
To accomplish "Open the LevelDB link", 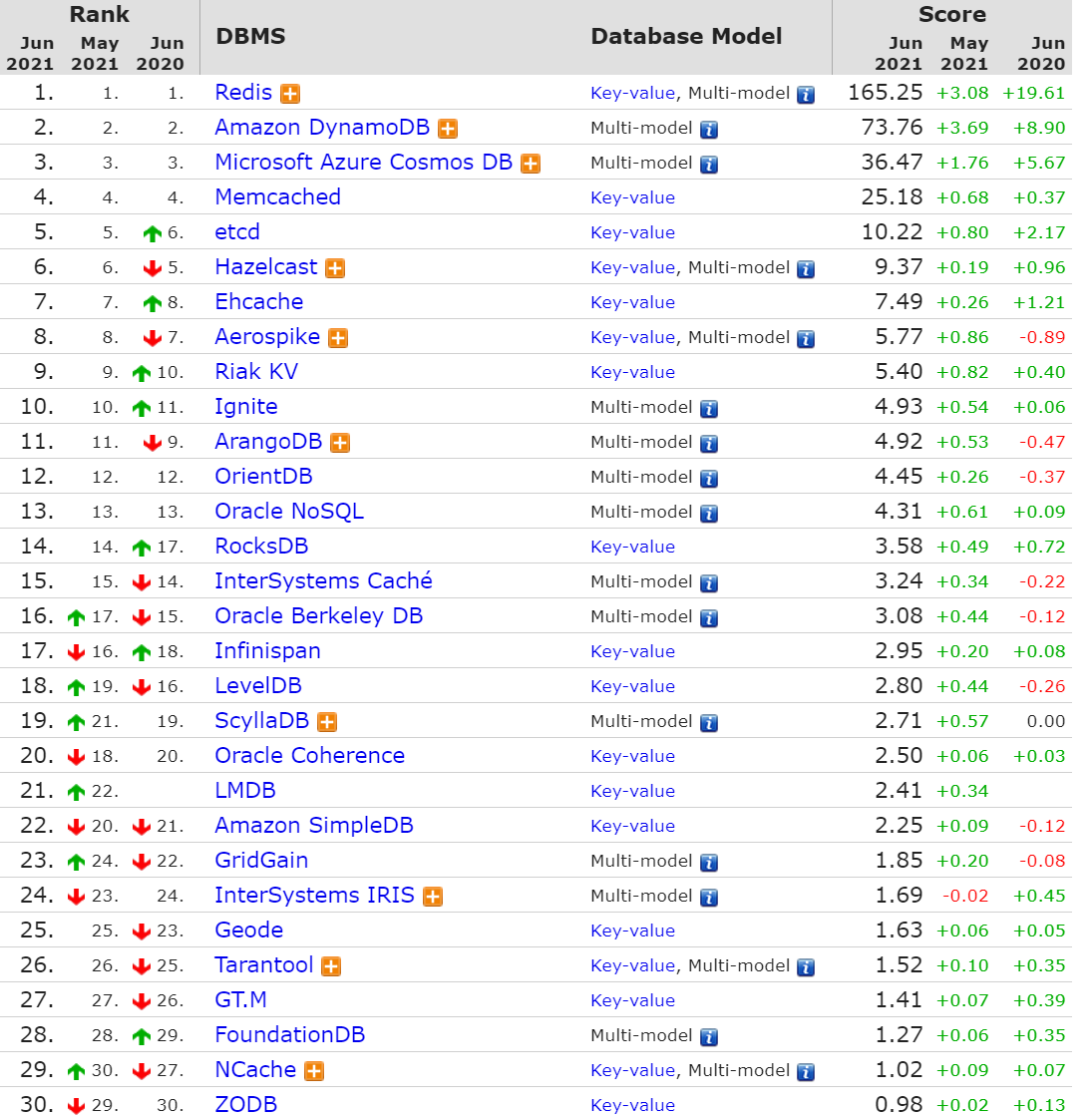I will tap(258, 686).
